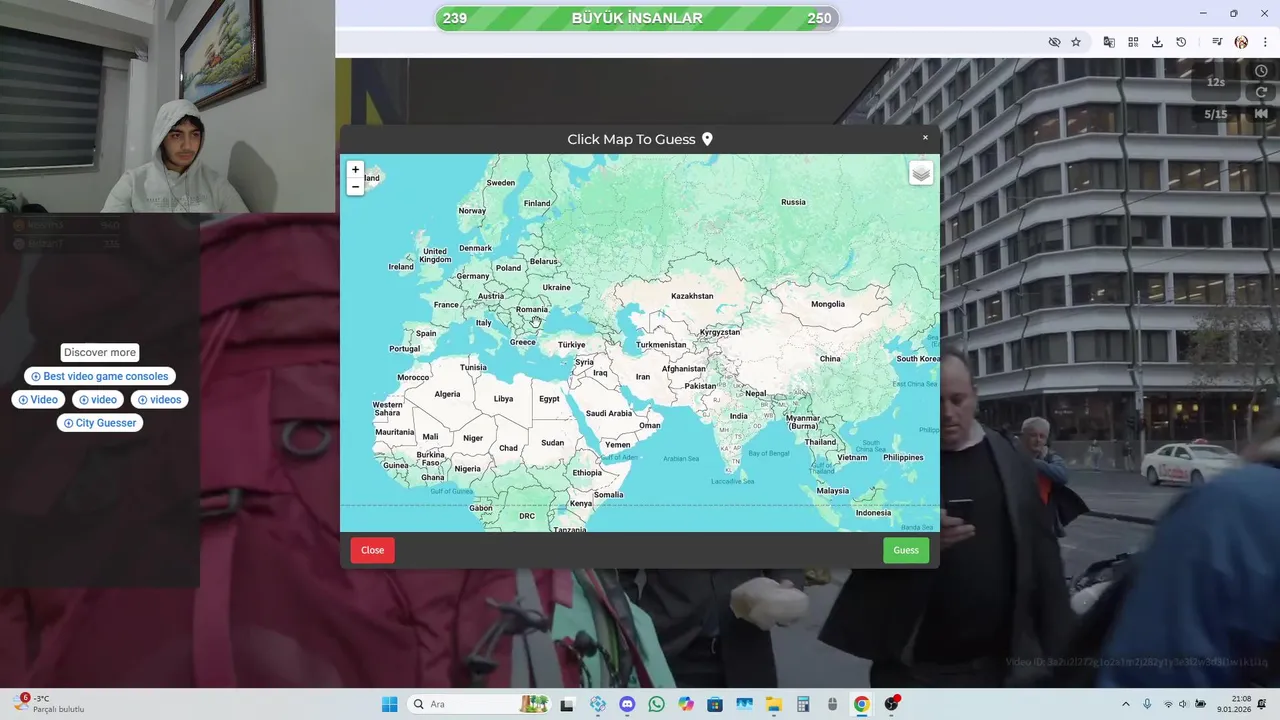Zoom out the map with minus button
This screenshot has height=720, width=1280.
tap(355, 187)
